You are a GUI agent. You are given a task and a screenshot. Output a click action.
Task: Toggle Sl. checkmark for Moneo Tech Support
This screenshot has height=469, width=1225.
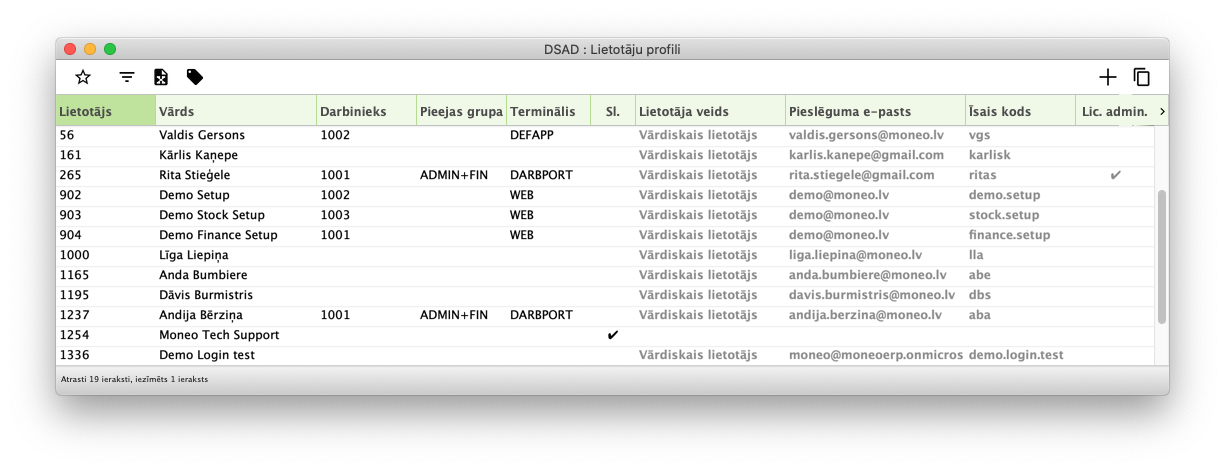coord(613,335)
